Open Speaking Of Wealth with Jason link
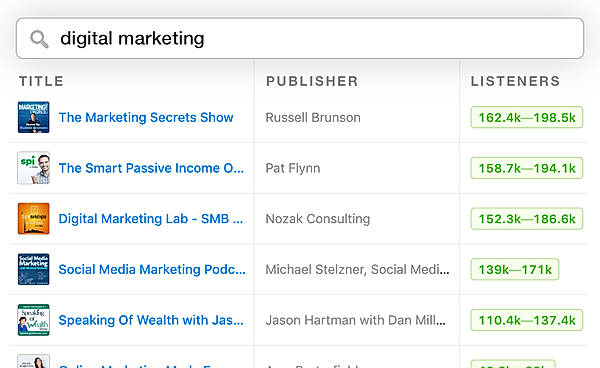This screenshot has width=600, height=368. (x=151, y=320)
